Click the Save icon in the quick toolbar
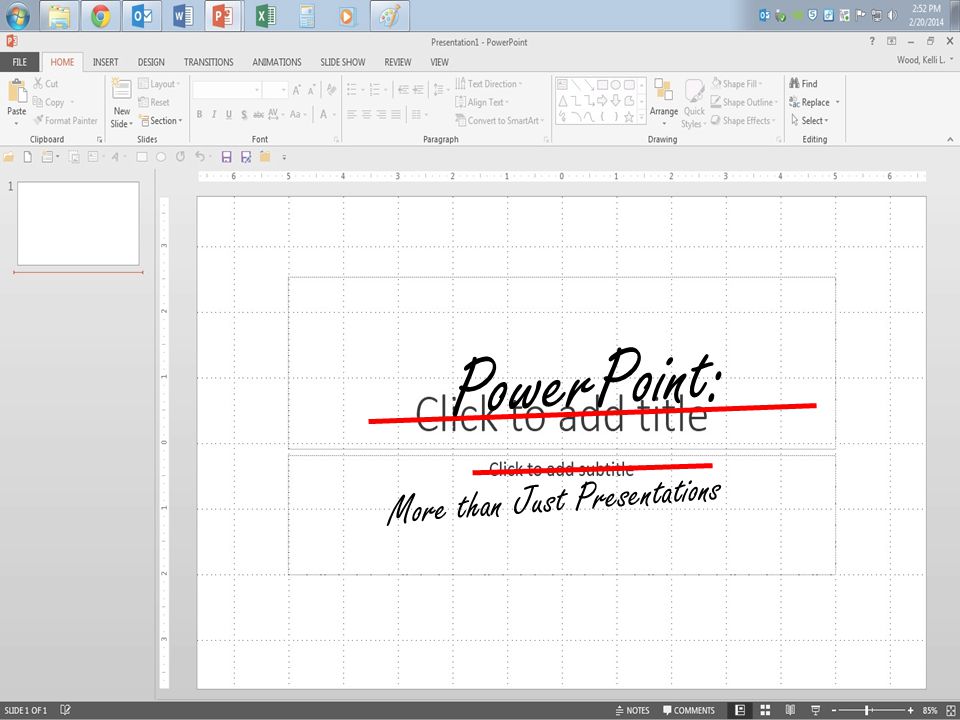Viewport: 960px width, 720px height. tap(227, 157)
